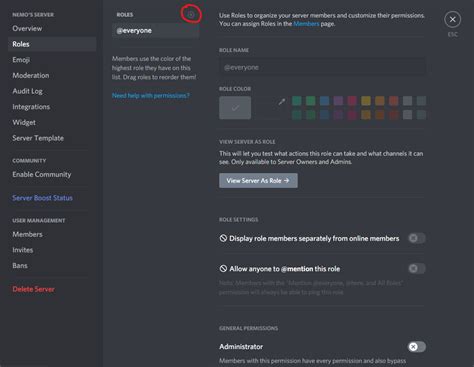
Task: Choose the bright red color swatch
Action: [x=394, y=101]
